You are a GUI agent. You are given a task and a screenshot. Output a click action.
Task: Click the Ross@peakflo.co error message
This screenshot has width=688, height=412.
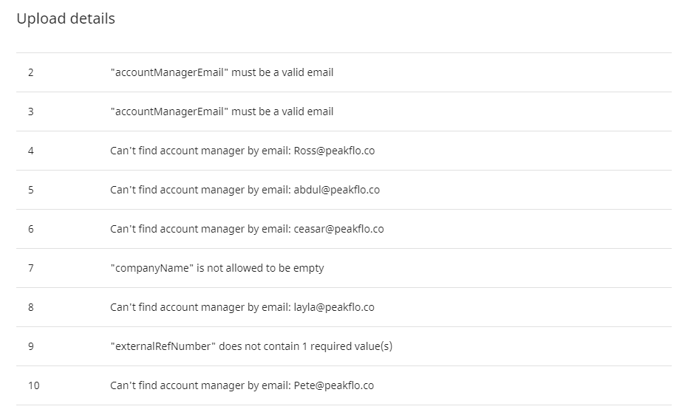click(x=242, y=150)
